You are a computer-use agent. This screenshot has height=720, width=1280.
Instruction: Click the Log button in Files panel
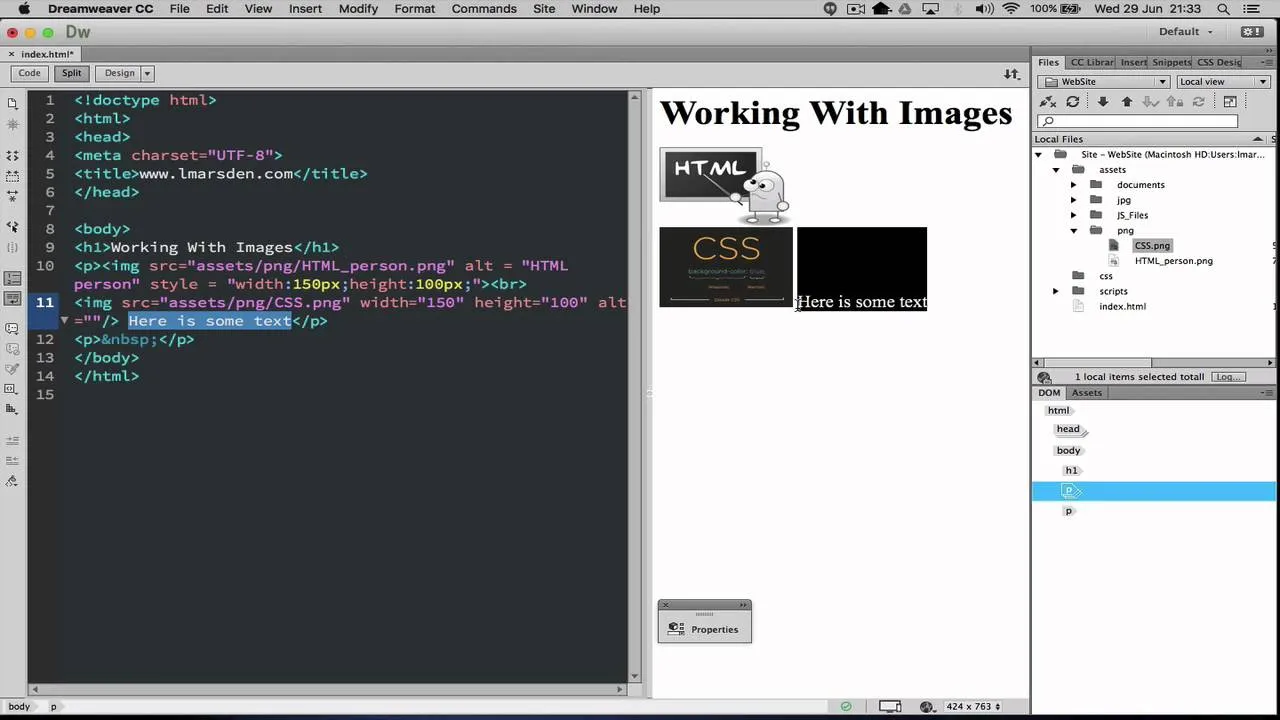coord(1227,377)
